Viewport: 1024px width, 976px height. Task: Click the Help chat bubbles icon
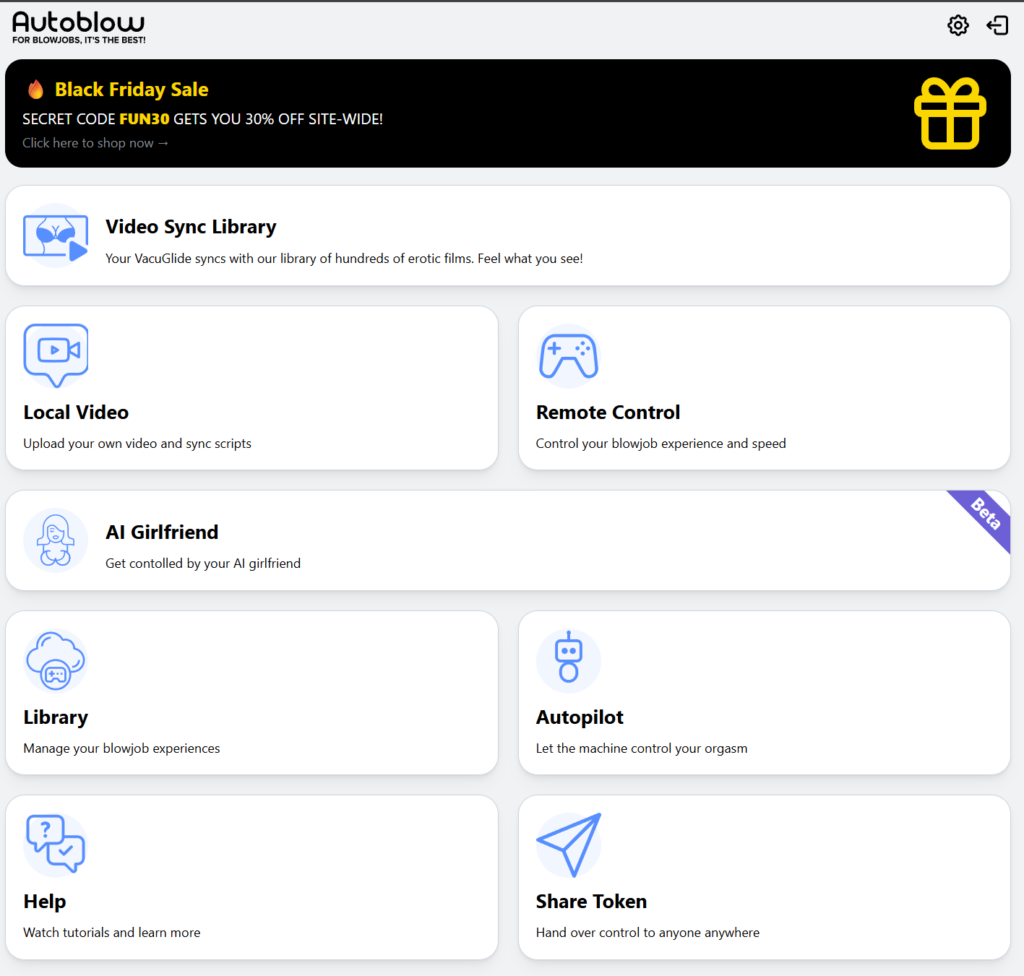pos(56,844)
